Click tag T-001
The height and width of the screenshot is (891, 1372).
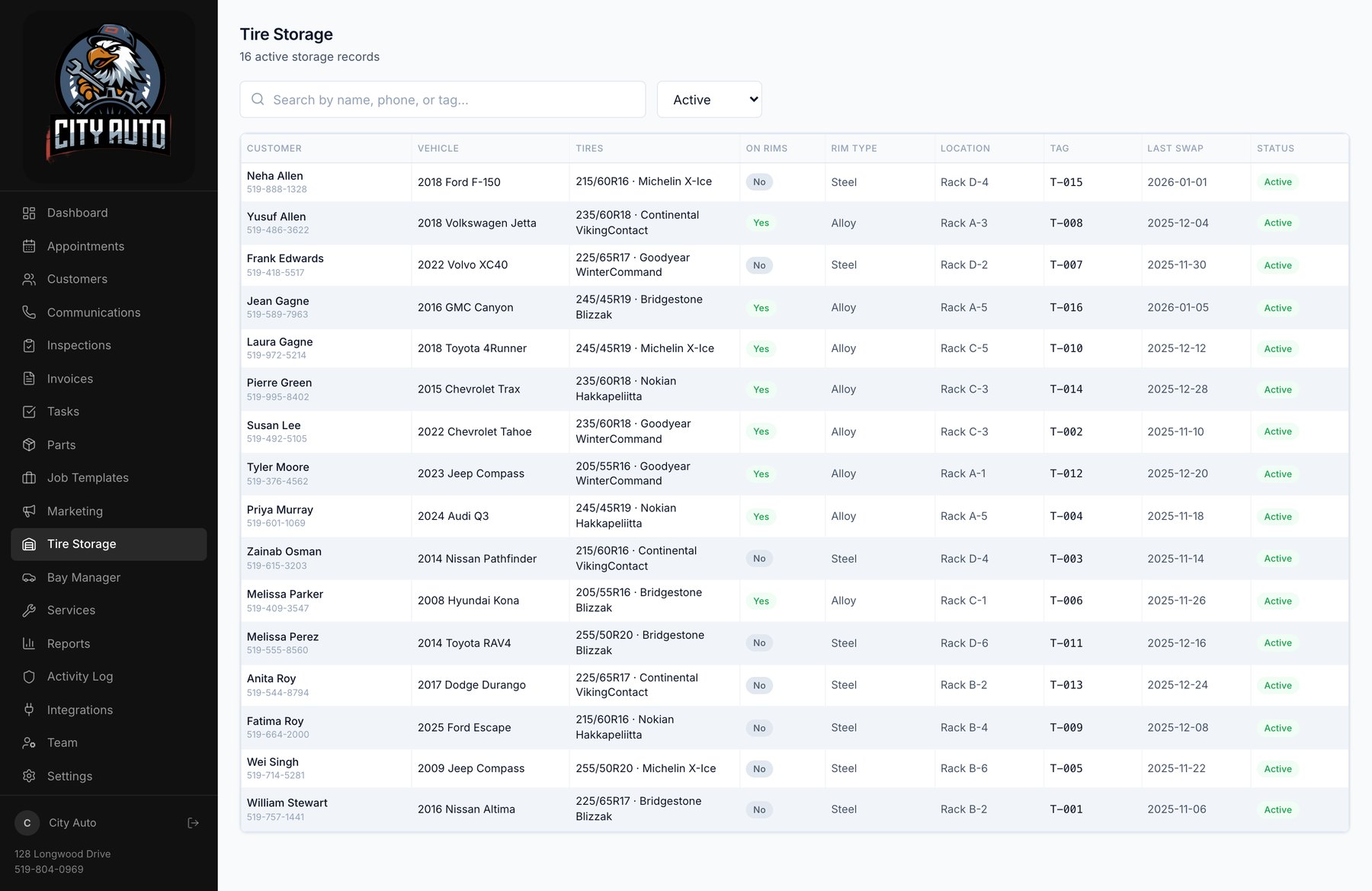click(1066, 809)
